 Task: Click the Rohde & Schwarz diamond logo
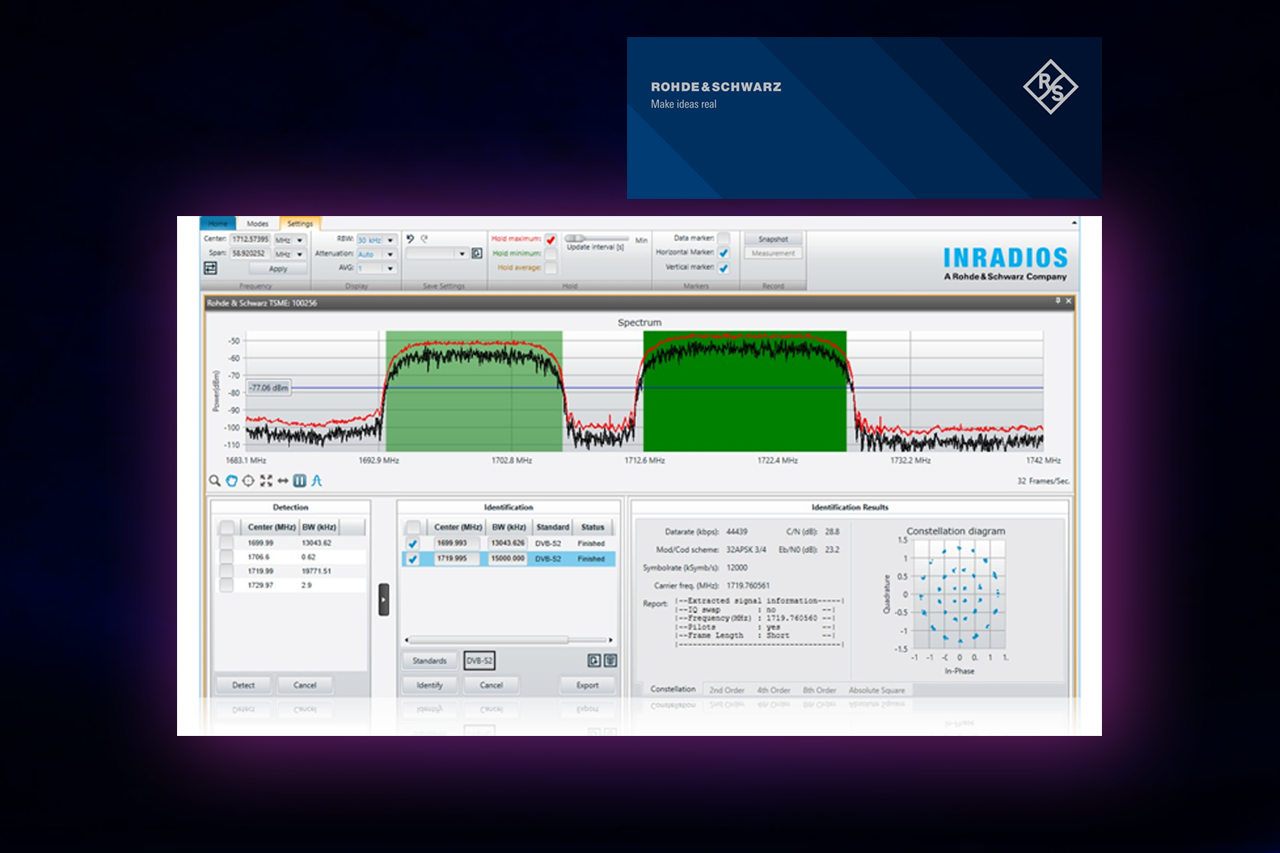pos(1051,87)
